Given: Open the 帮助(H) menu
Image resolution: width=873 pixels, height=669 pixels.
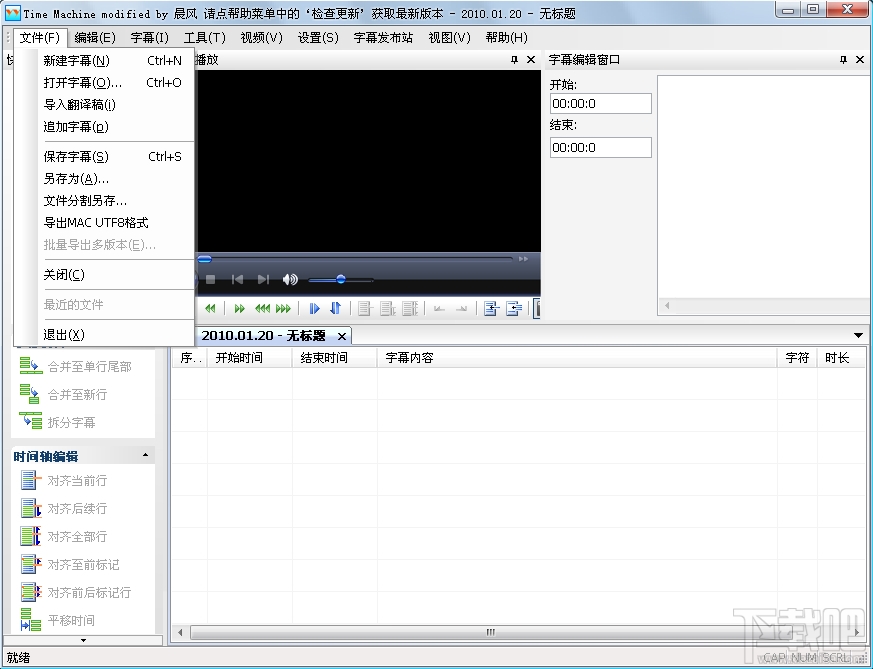Looking at the screenshot, I should pos(506,38).
